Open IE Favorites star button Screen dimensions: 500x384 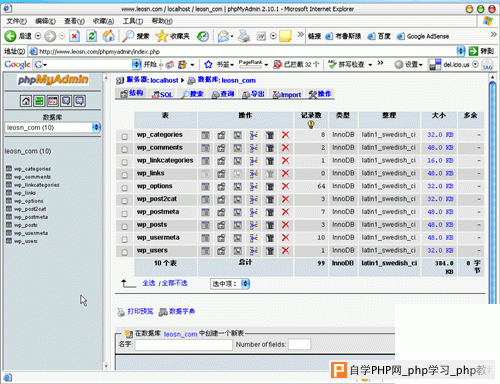[172, 36]
